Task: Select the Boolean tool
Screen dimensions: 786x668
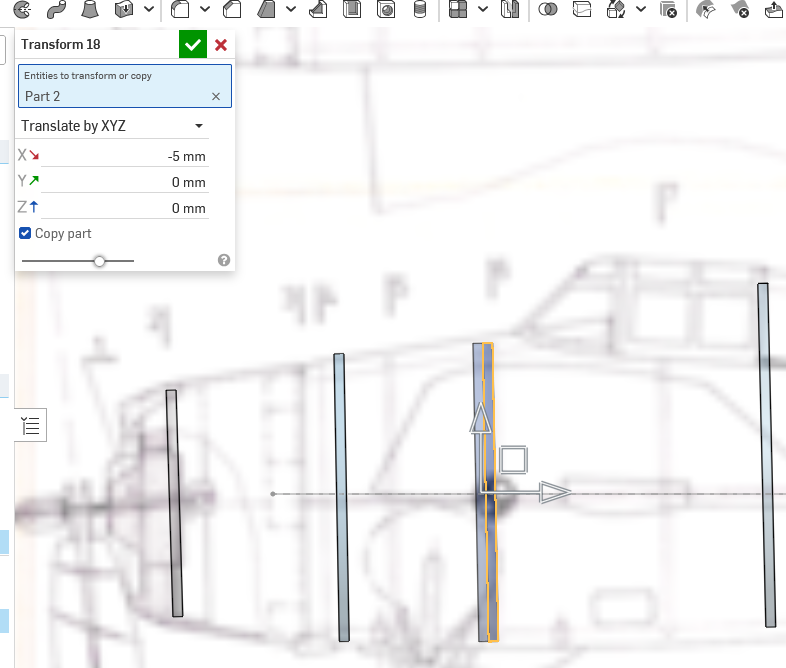Action: click(547, 9)
